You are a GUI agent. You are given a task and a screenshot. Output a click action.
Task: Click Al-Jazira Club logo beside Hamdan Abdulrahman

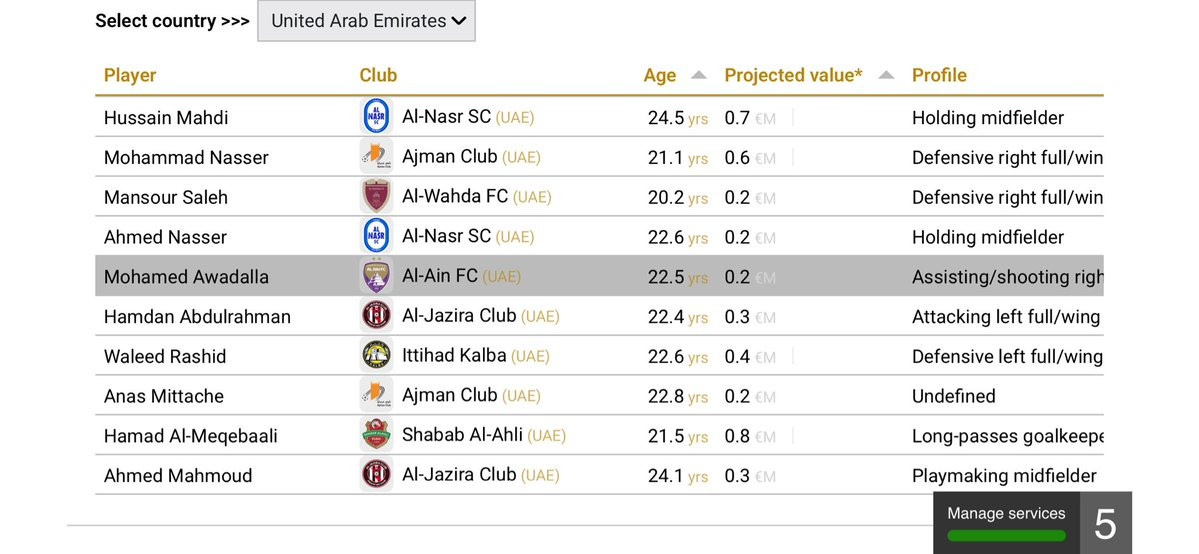pos(376,316)
